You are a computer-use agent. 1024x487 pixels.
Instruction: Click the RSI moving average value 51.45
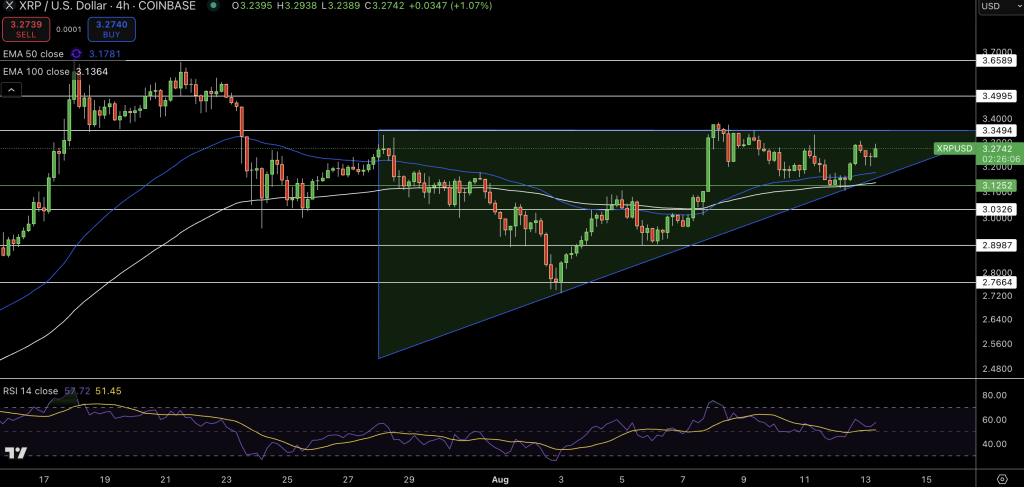click(x=108, y=391)
